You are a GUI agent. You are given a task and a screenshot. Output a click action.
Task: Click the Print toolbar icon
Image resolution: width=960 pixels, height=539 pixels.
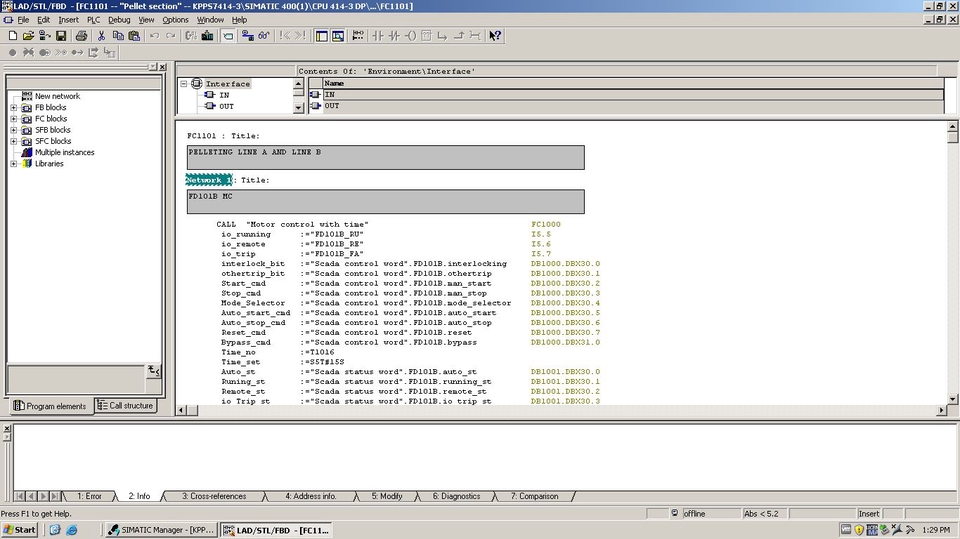coord(81,36)
